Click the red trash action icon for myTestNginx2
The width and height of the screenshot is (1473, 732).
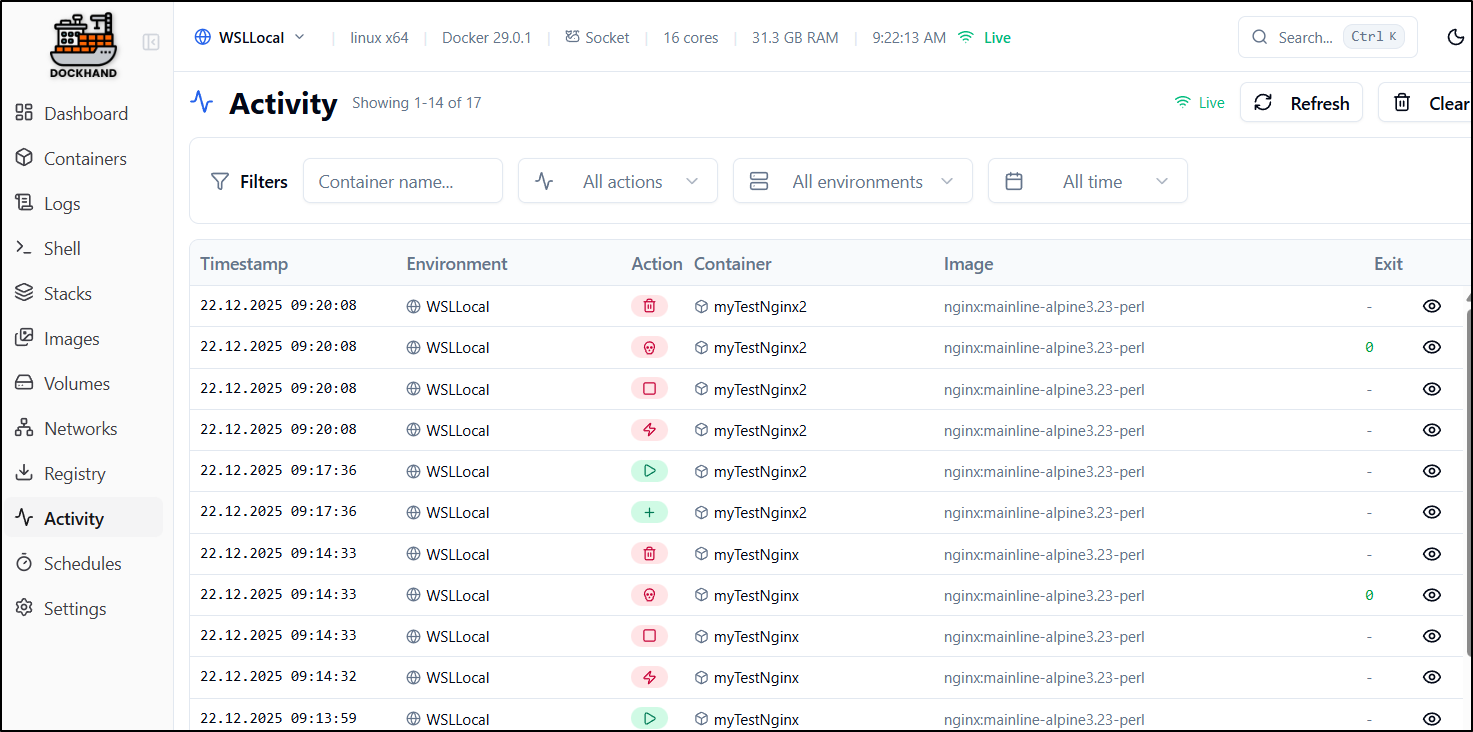(649, 306)
